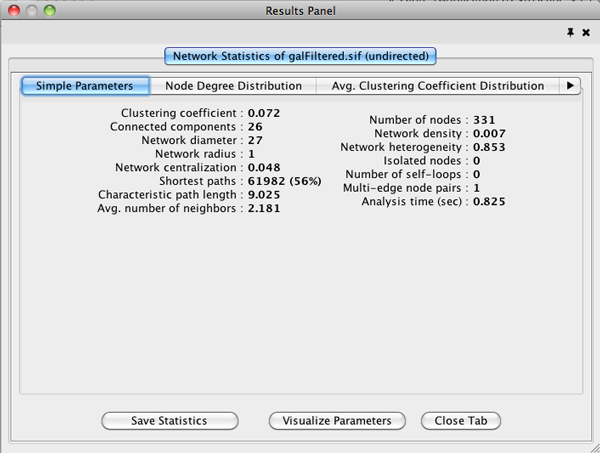The image size is (600, 453).
Task: Close the Results Panel using the X icon
Action: tap(586, 33)
